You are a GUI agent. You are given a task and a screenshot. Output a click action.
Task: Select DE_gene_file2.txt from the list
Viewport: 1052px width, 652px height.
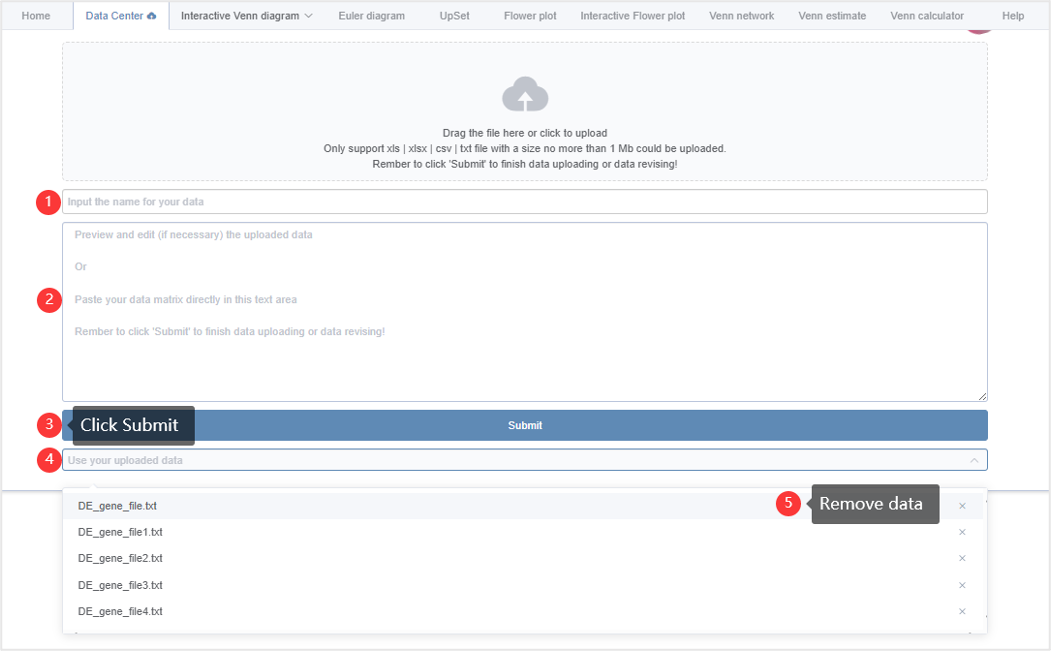120,558
